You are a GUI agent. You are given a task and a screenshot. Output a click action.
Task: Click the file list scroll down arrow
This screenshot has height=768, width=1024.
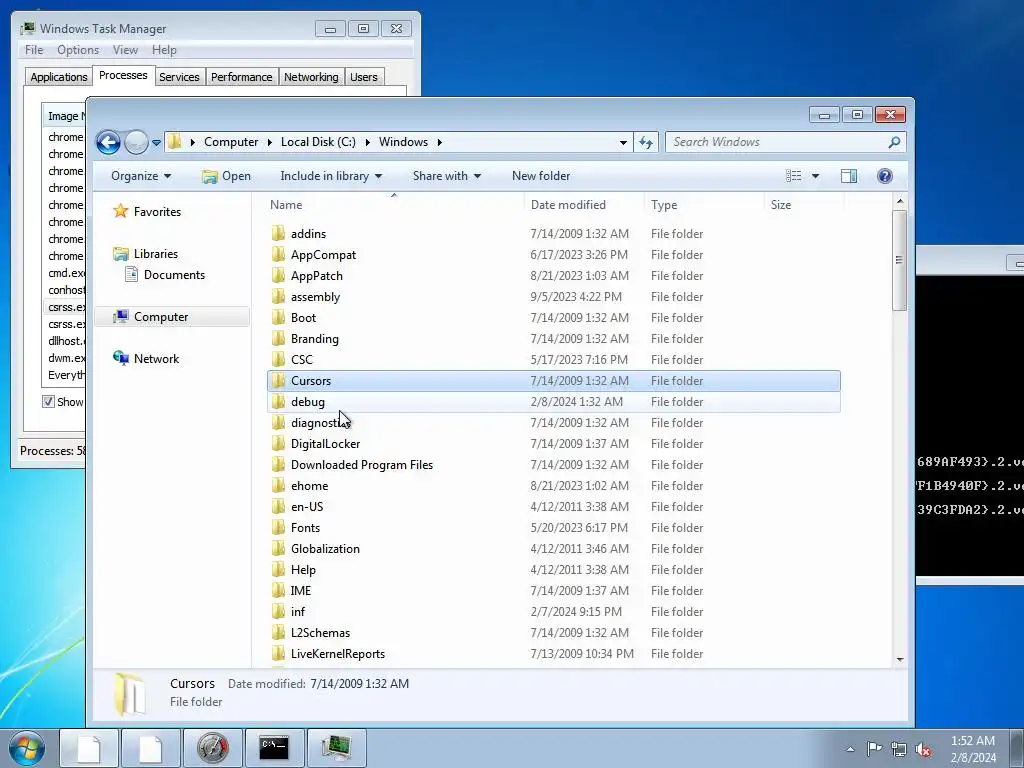click(900, 660)
